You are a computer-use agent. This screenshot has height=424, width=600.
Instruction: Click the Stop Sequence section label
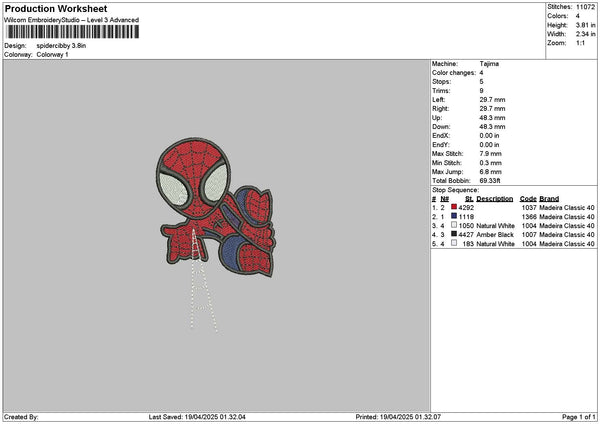tap(455, 190)
